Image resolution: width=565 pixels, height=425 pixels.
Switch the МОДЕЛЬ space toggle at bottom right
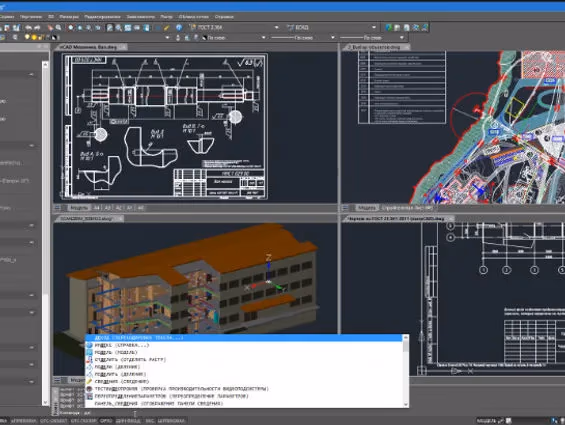click(486, 421)
